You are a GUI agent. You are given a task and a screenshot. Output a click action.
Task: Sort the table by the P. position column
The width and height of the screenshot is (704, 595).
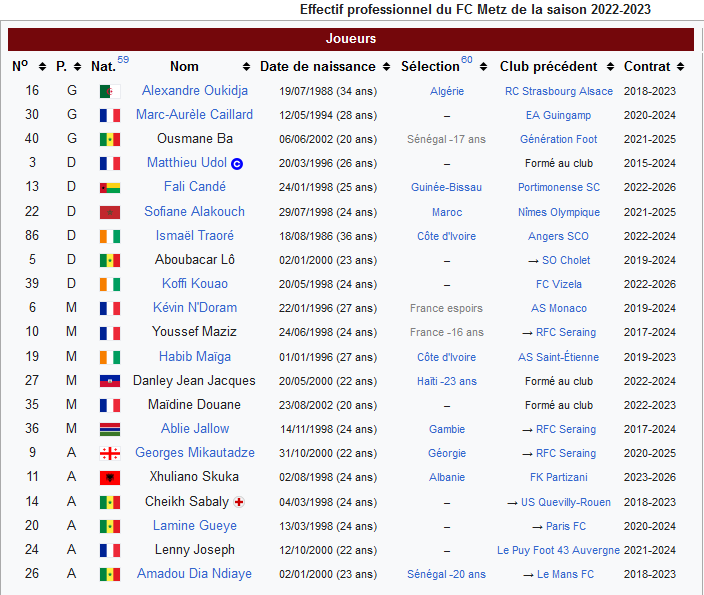78,67
